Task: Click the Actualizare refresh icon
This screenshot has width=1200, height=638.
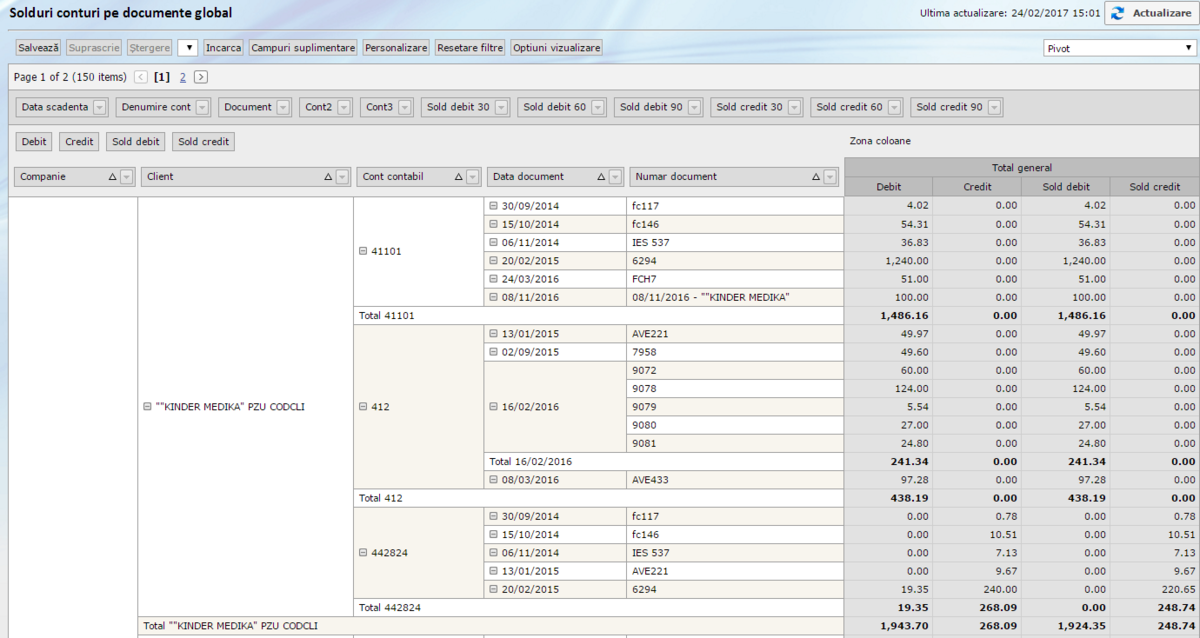Action: pyautogui.click(x=1116, y=13)
